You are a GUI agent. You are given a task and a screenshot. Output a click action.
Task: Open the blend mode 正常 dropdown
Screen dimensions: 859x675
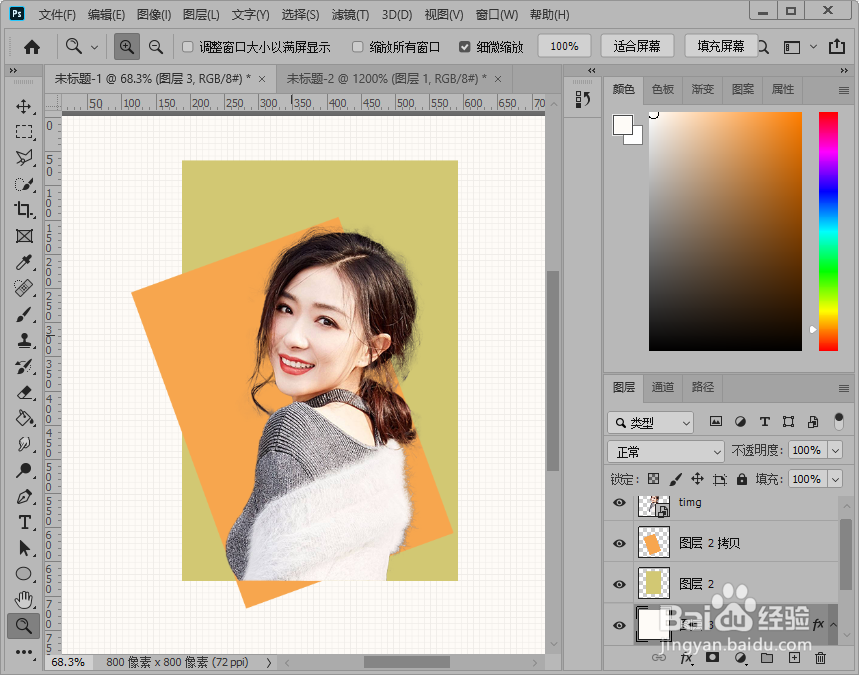666,452
